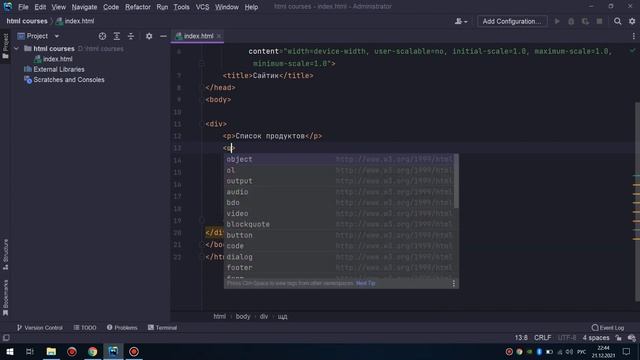
Task: Choose dialog from autocomplete list
Action: pos(339,257)
